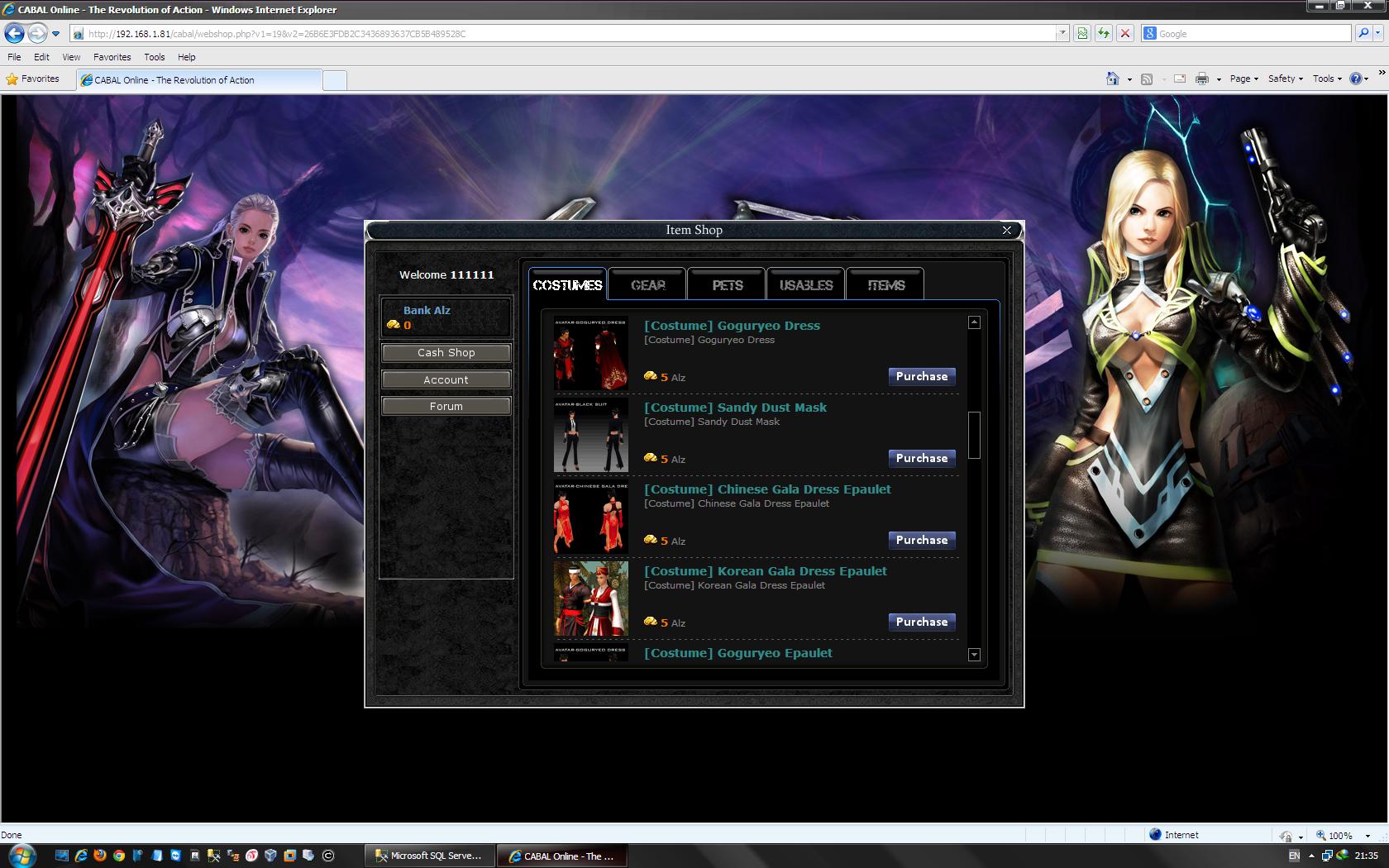This screenshot has width=1389, height=868.
Task: Launch Firefox from the quick launch bar
Action: click(x=100, y=856)
